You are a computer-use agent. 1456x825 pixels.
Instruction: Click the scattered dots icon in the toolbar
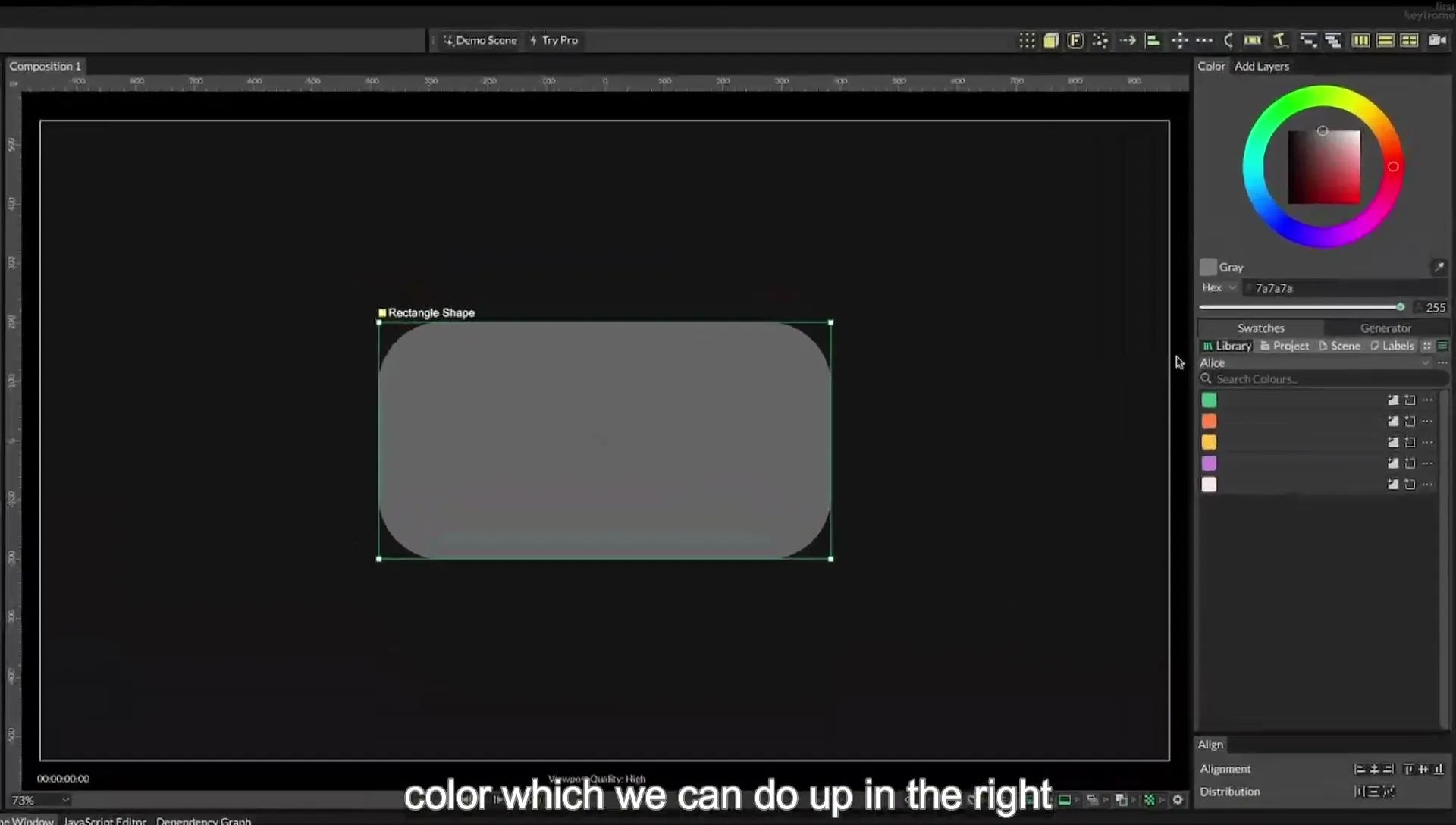(1100, 40)
